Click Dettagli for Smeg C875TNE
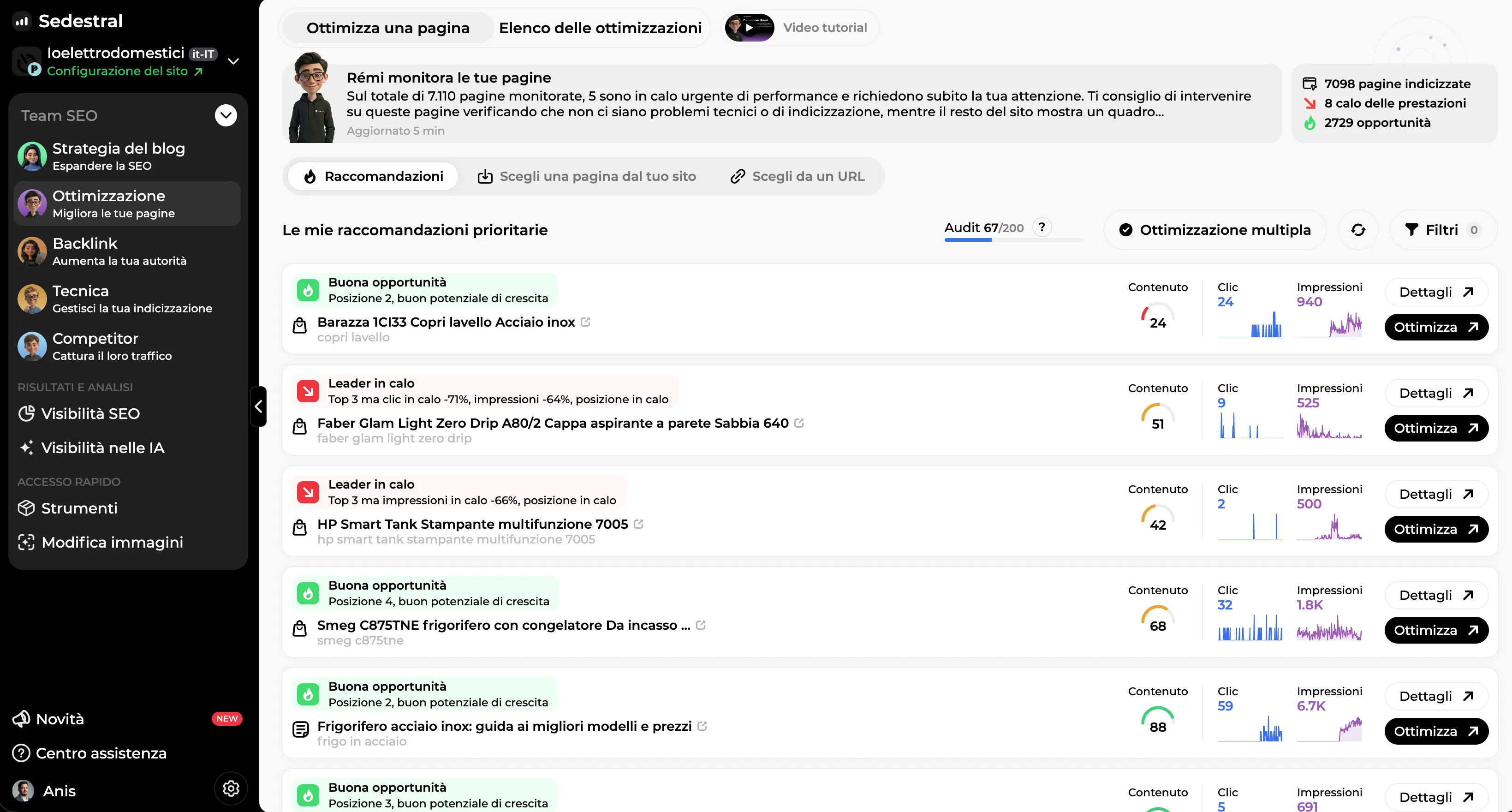 click(1436, 595)
